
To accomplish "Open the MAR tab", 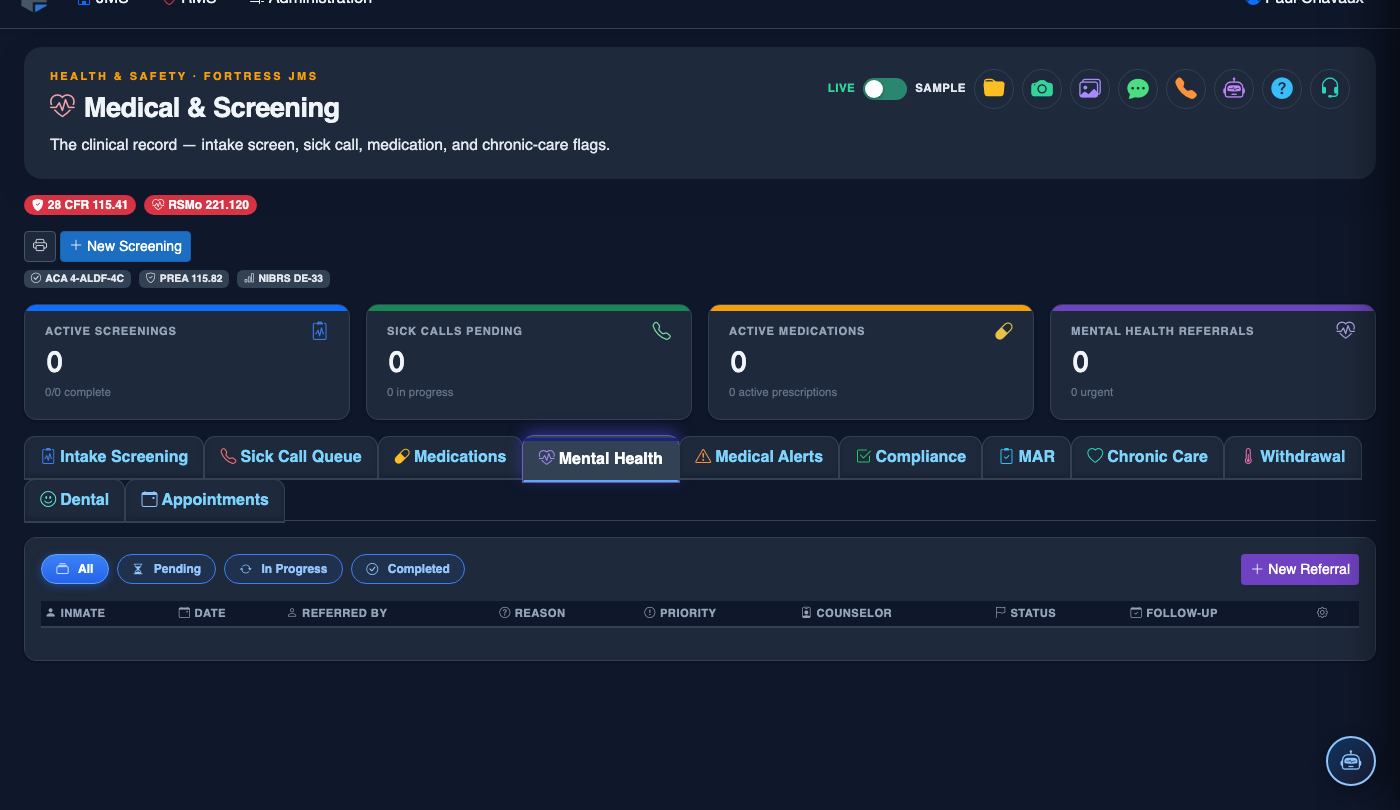I will (1027, 457).
